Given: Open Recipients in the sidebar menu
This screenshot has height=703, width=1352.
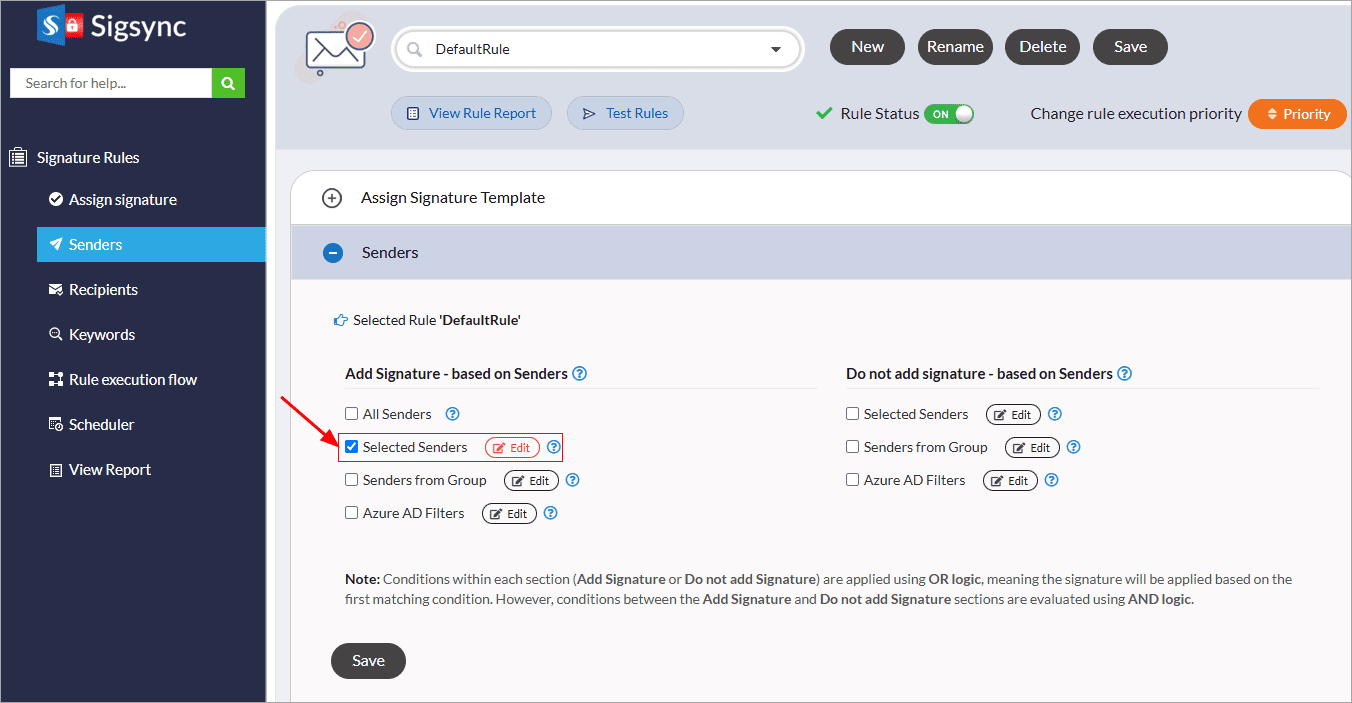Looking at the screenshot, I should coord(103,290).
